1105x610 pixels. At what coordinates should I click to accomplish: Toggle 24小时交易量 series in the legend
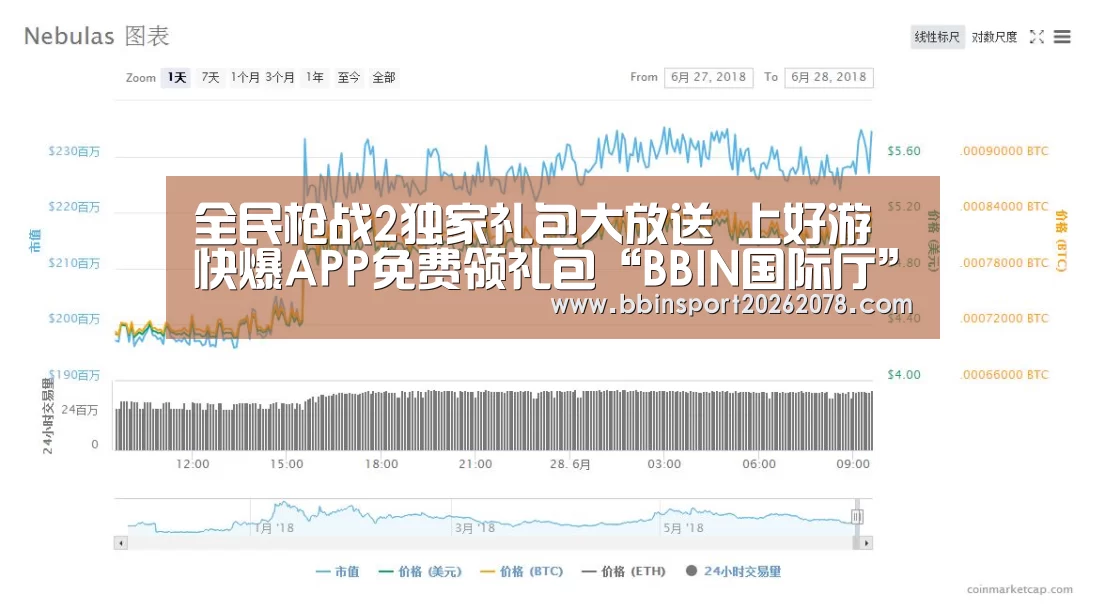click(x=734, y=571)
